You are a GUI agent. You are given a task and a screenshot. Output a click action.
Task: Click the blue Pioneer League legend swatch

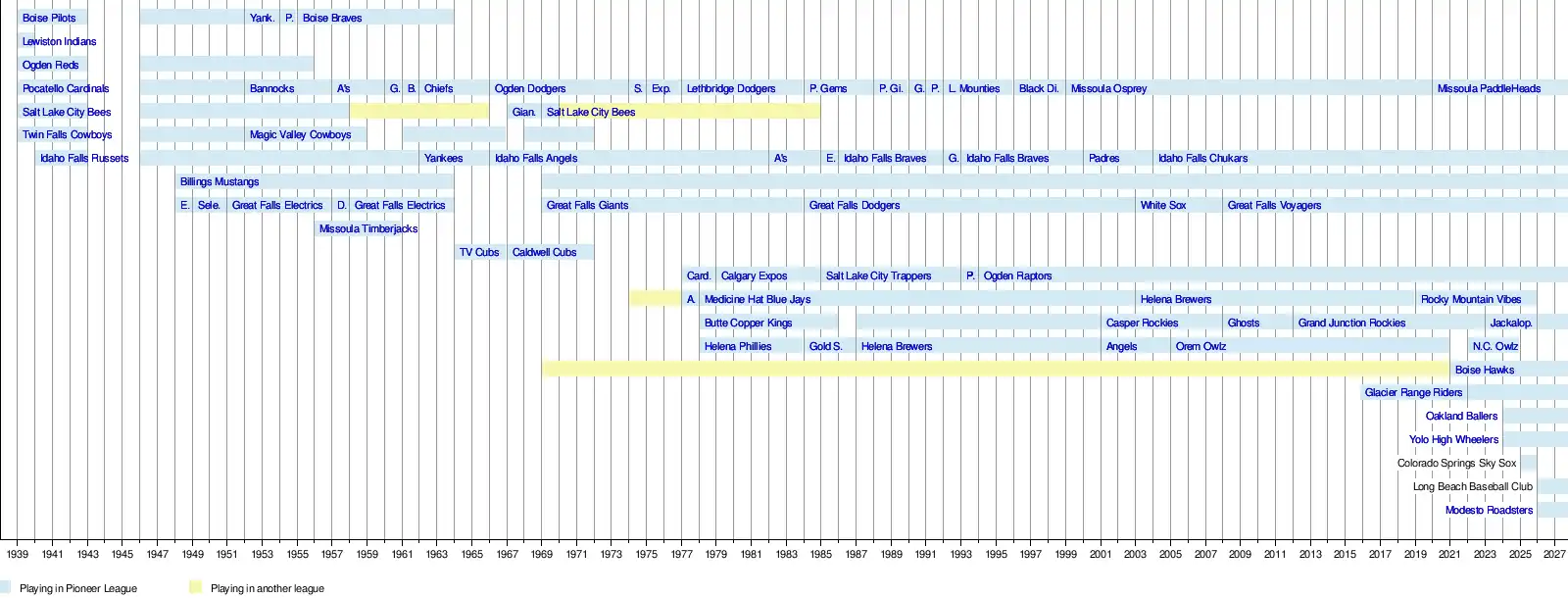tap(6, 587)
